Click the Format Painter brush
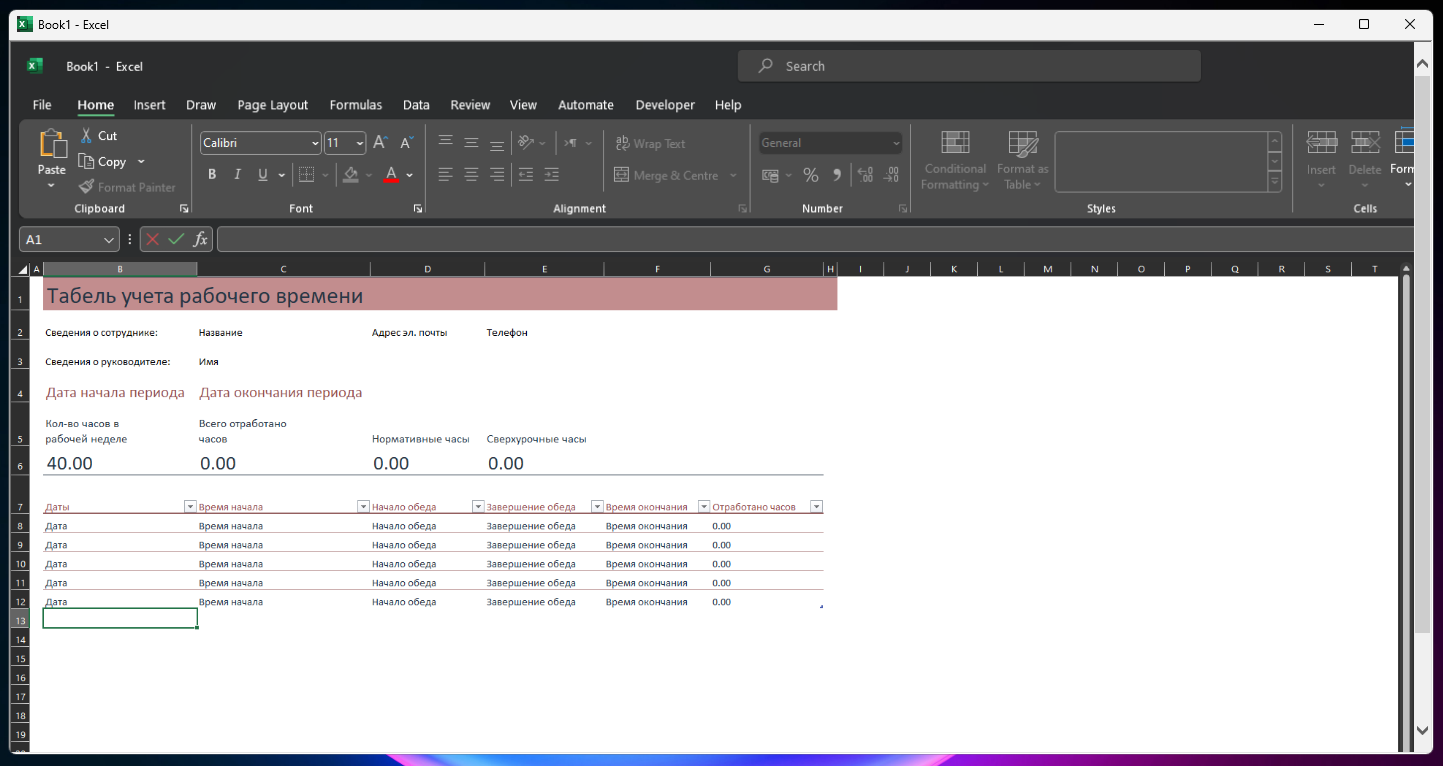 point(87,187)
